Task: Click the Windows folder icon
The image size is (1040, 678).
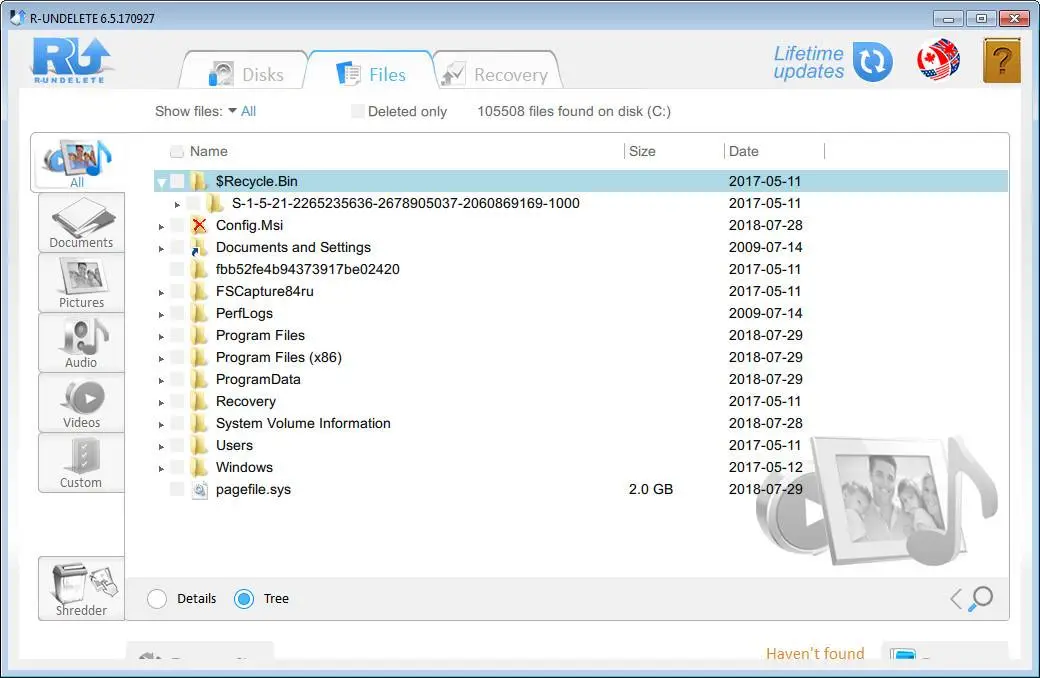Action: tap(198, 467)
